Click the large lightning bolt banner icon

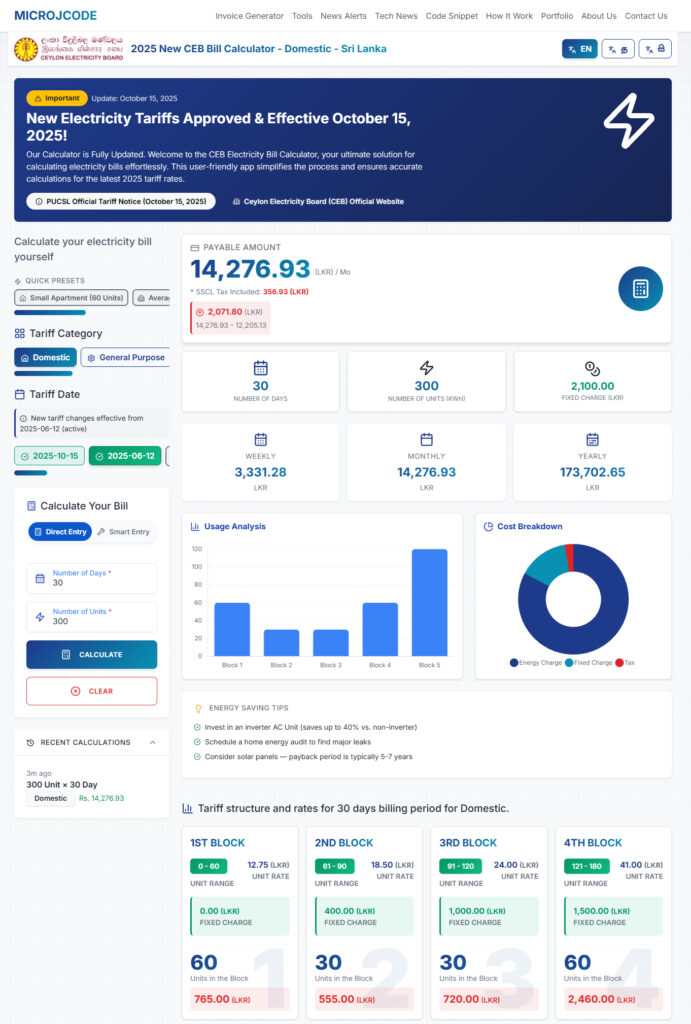click(629, 121)
